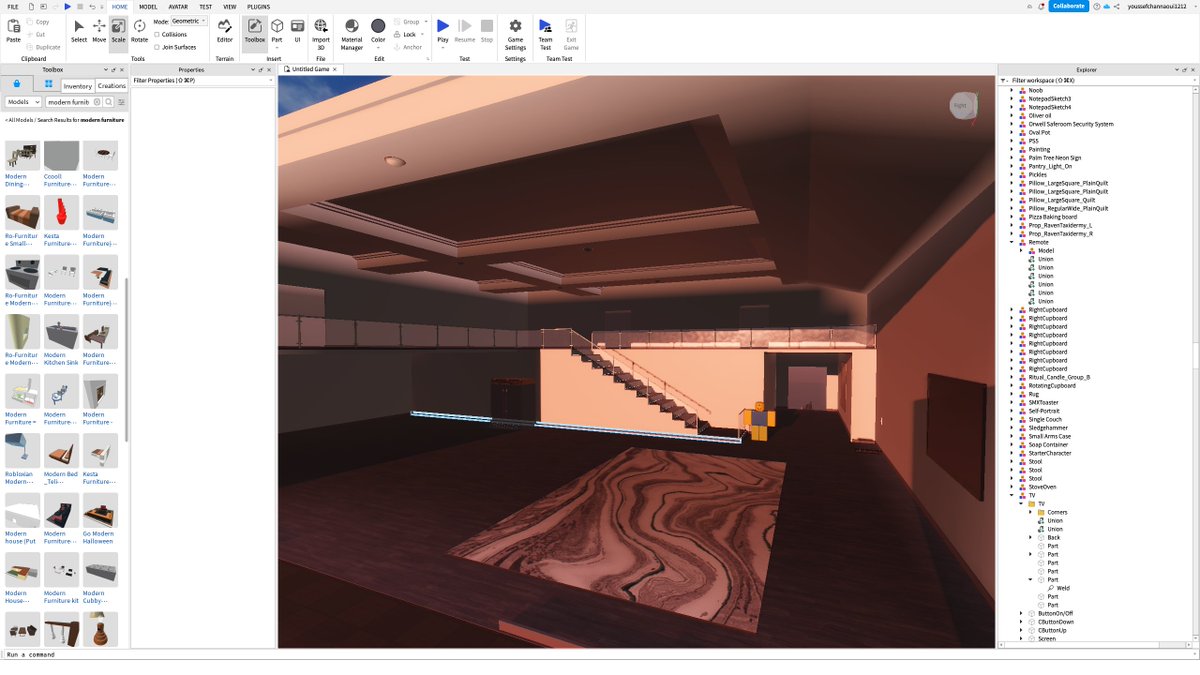Image resolution: width=1200 pixels, height=675 pixels.
Task: Close the Explorer panel
Action: (x=1192, y=70)
